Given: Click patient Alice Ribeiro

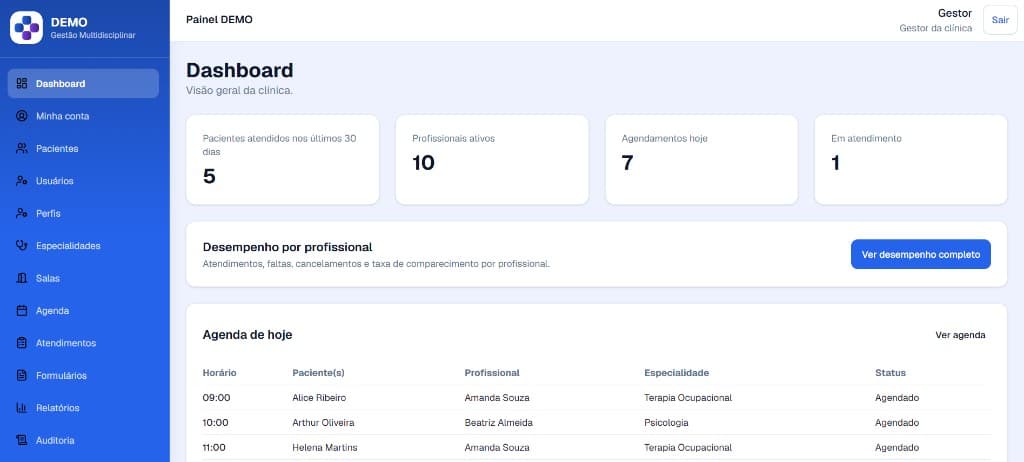Looking at the screenshot, I should 319,398.
